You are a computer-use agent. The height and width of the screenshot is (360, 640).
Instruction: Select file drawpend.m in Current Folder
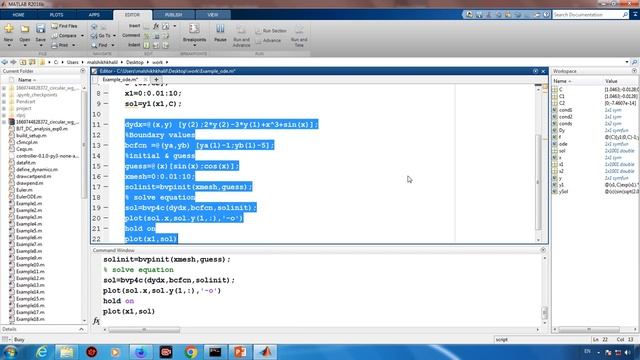[x=29, y=183]
